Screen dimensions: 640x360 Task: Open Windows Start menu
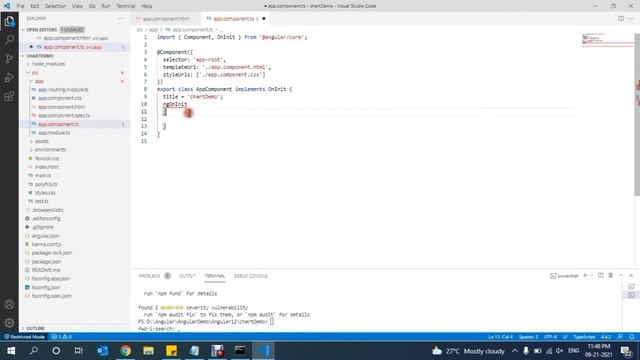(x=11, y=351)
